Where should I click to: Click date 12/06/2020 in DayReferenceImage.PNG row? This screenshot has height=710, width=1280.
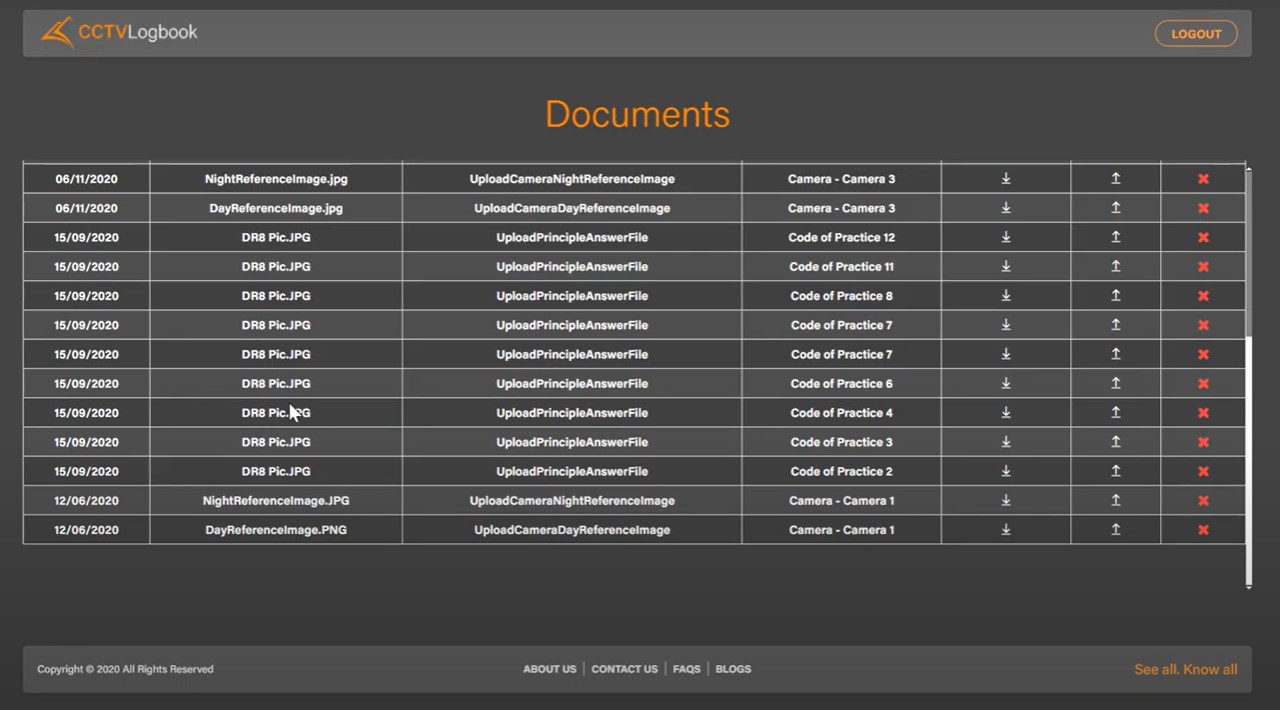[87, 530]
